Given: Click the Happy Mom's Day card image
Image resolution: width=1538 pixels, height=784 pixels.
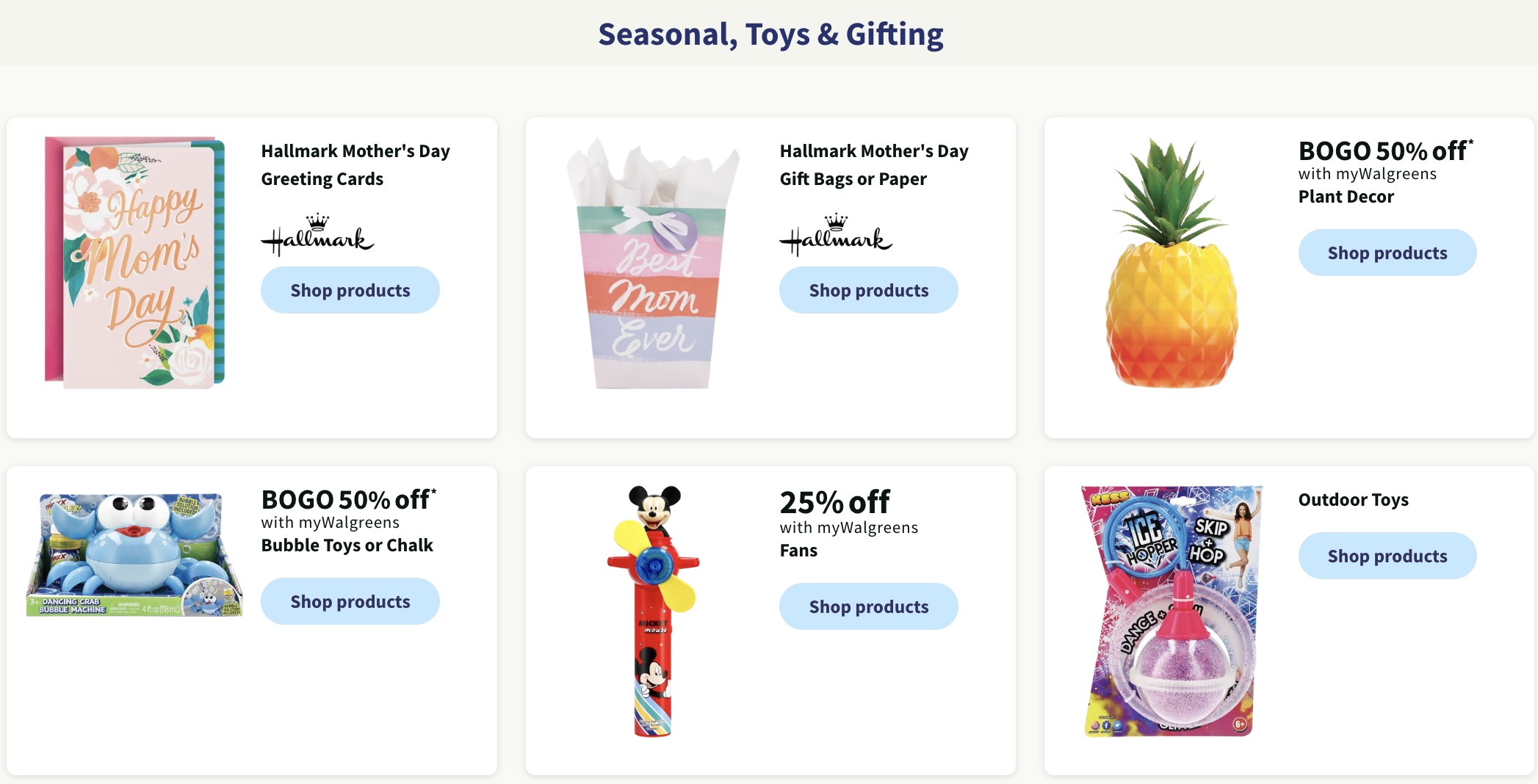Looking at the screenshot, I should tap(134, 262).
